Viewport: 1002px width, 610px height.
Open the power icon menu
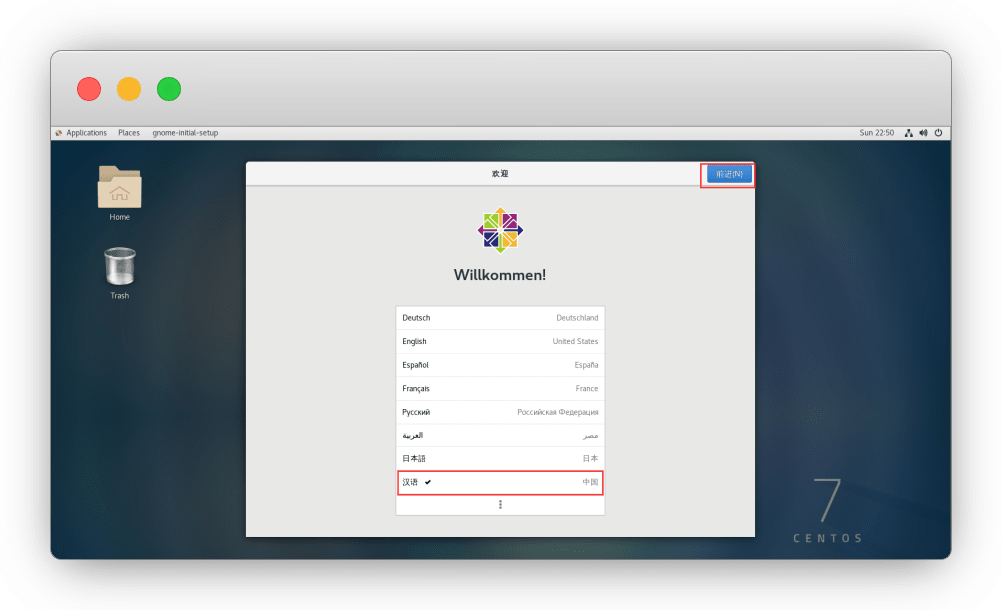pyautogui.click(x=938, y=133)
